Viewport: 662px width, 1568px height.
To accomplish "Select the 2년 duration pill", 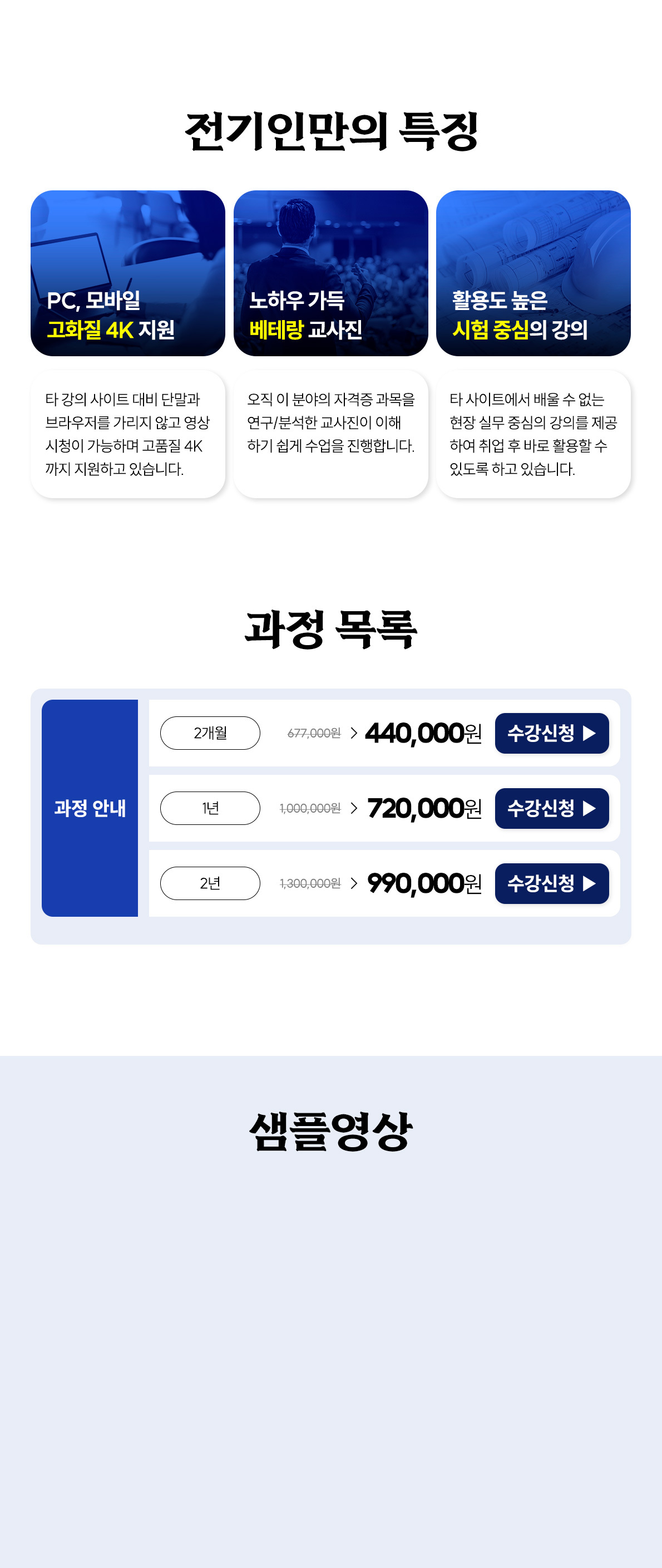I will pos(210,883).
